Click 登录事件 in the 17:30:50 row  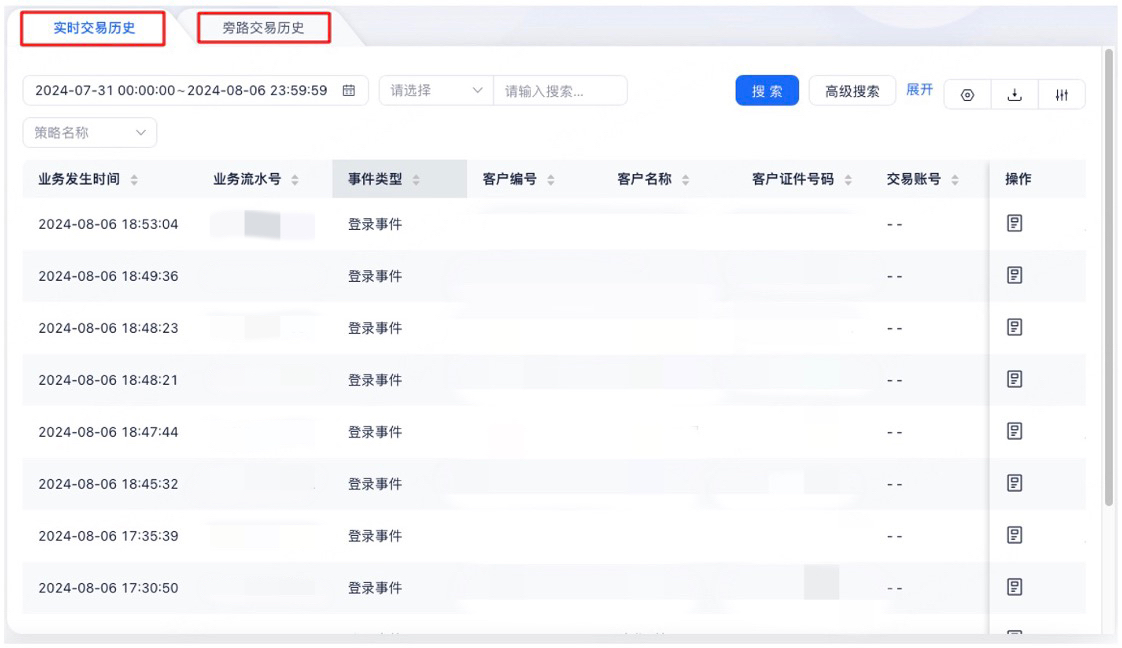point(375,588)
